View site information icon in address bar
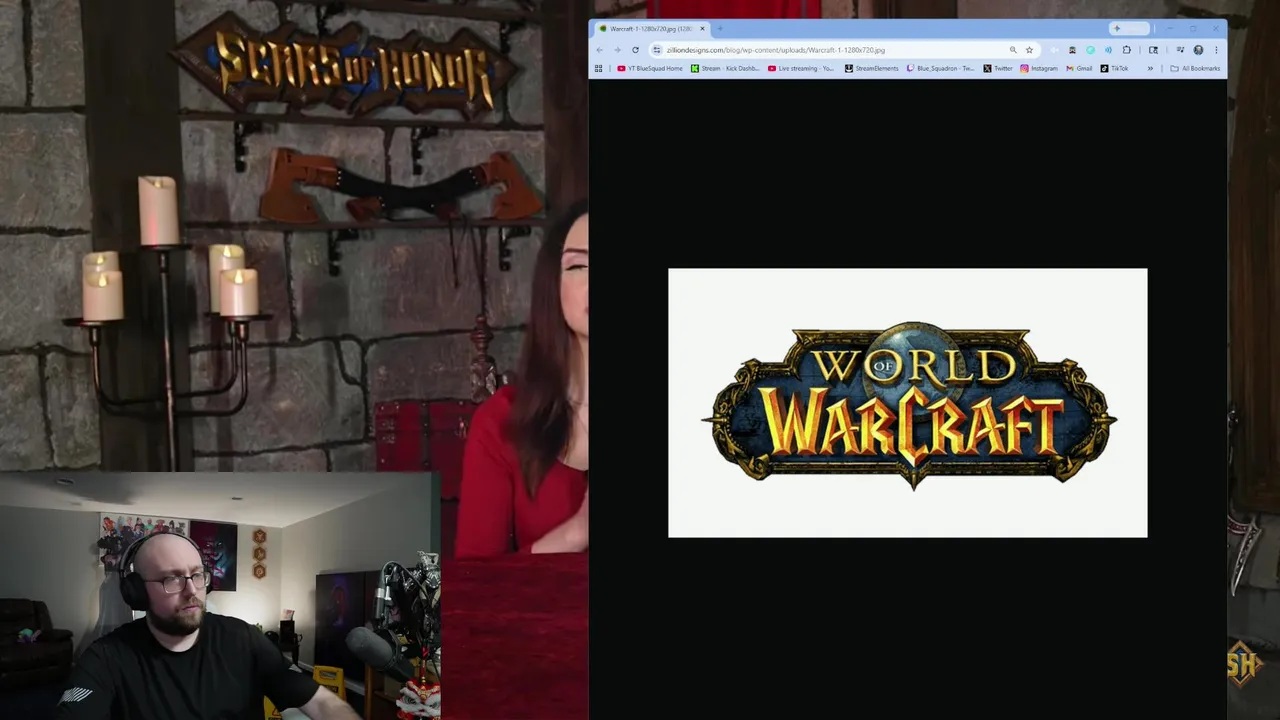The image size is (1280, 720). coord(656,50)
